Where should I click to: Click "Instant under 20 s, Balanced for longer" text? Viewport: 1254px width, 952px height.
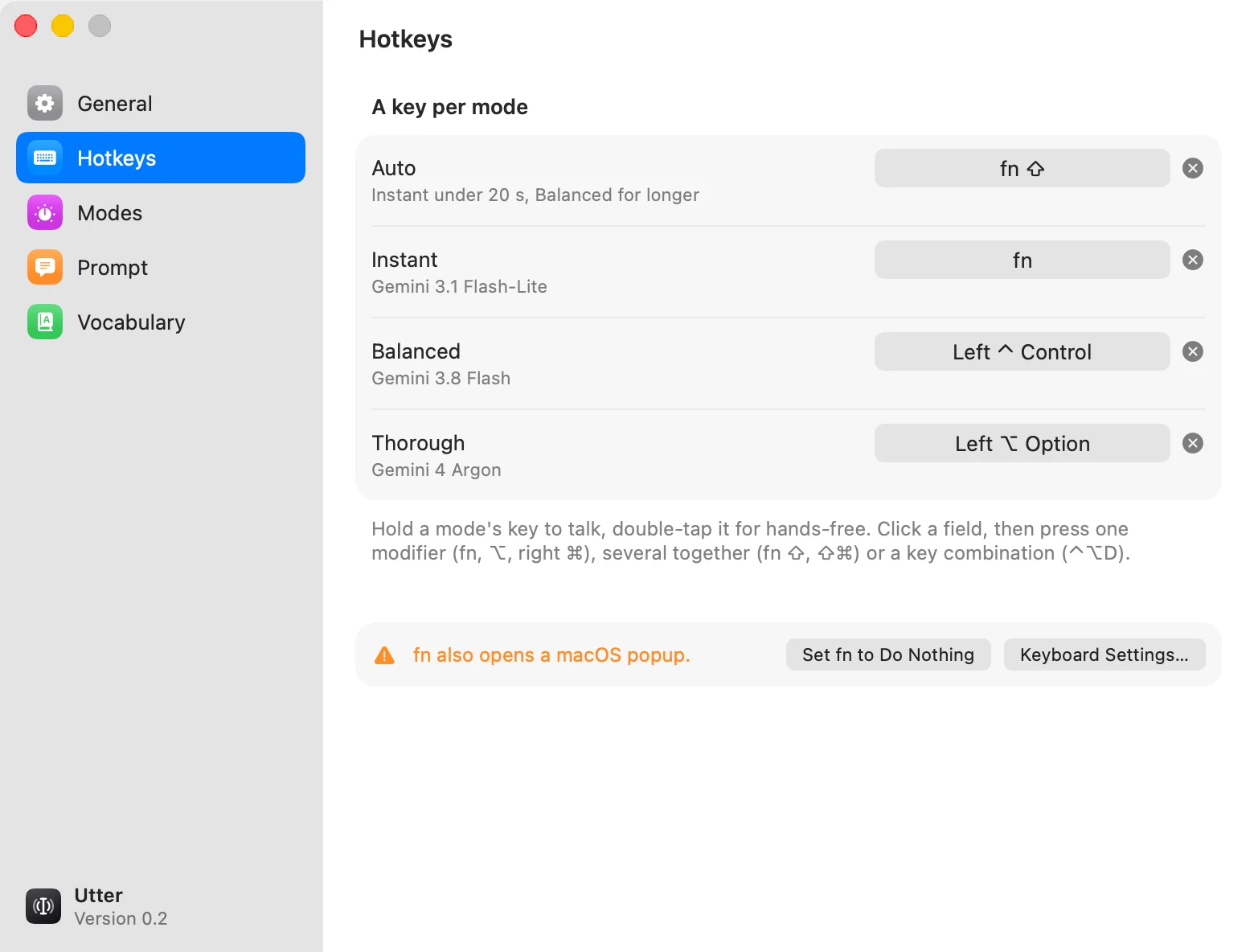(535, 195)
